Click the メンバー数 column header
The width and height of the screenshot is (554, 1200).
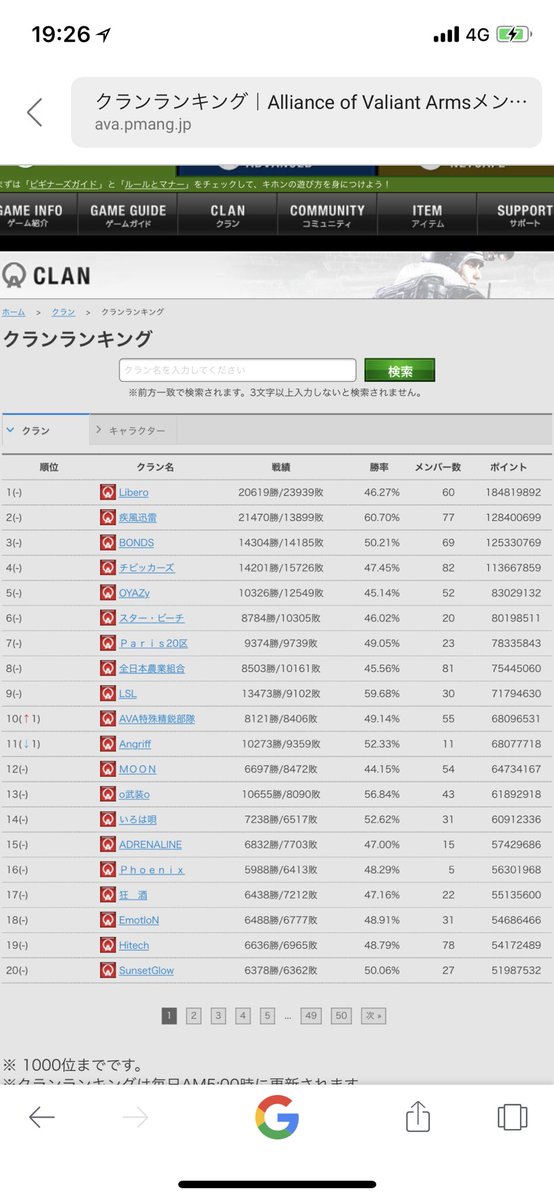(438, 467)
